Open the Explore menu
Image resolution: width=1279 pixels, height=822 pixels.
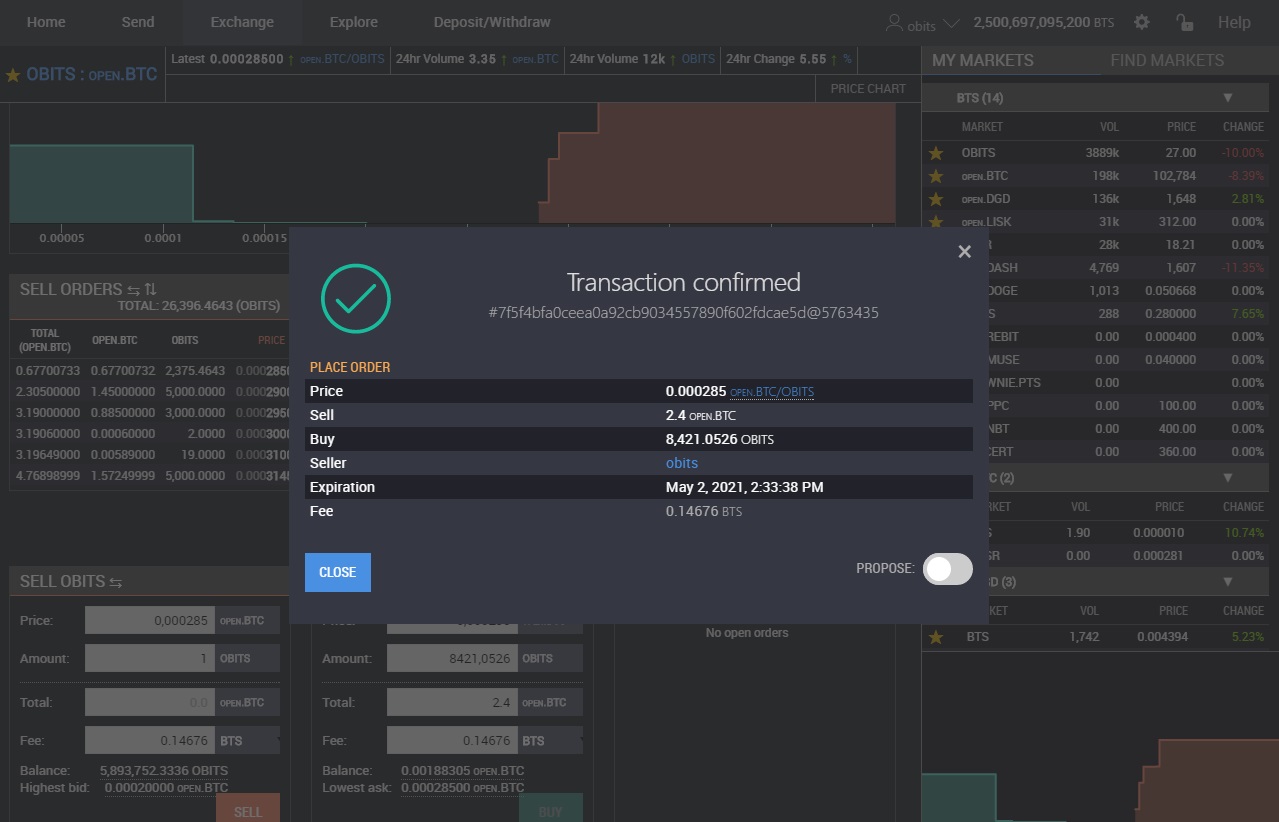[354, 22]
